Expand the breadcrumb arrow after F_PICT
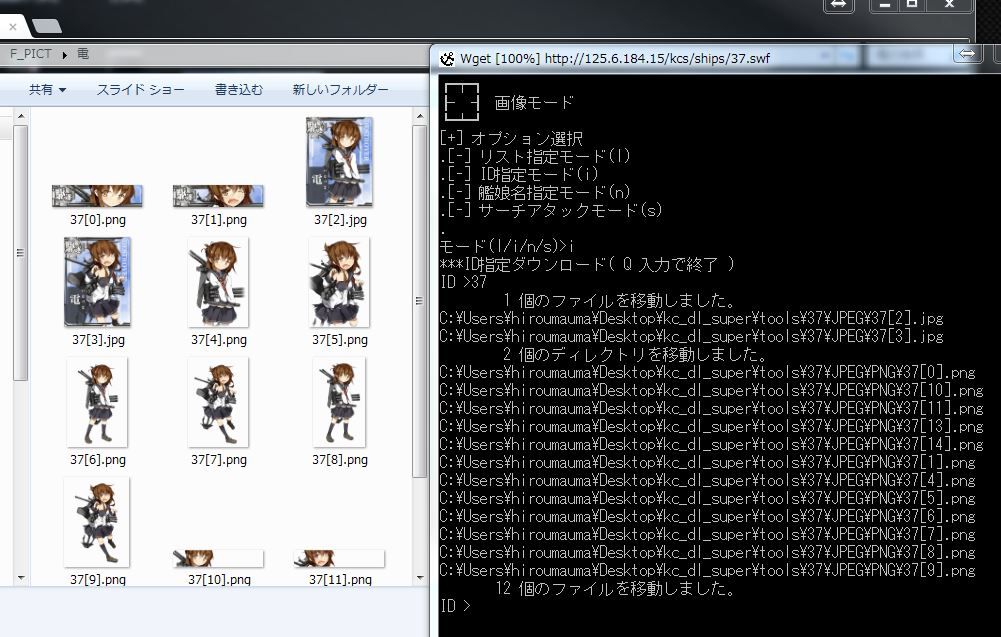Image resolution: width=1001 pixels, height=637 pixels. 64,55
